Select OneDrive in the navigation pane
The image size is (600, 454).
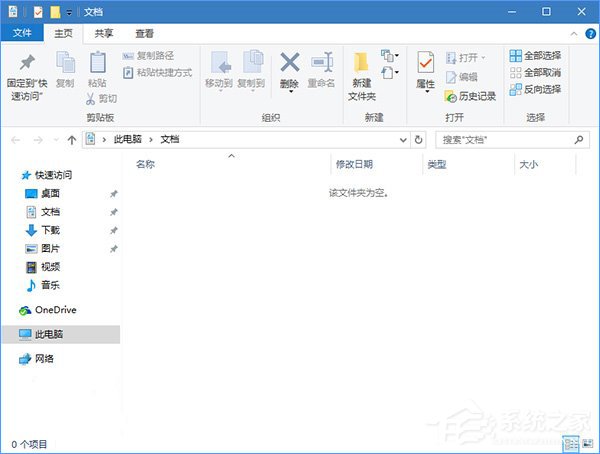[x=55, y=310]
